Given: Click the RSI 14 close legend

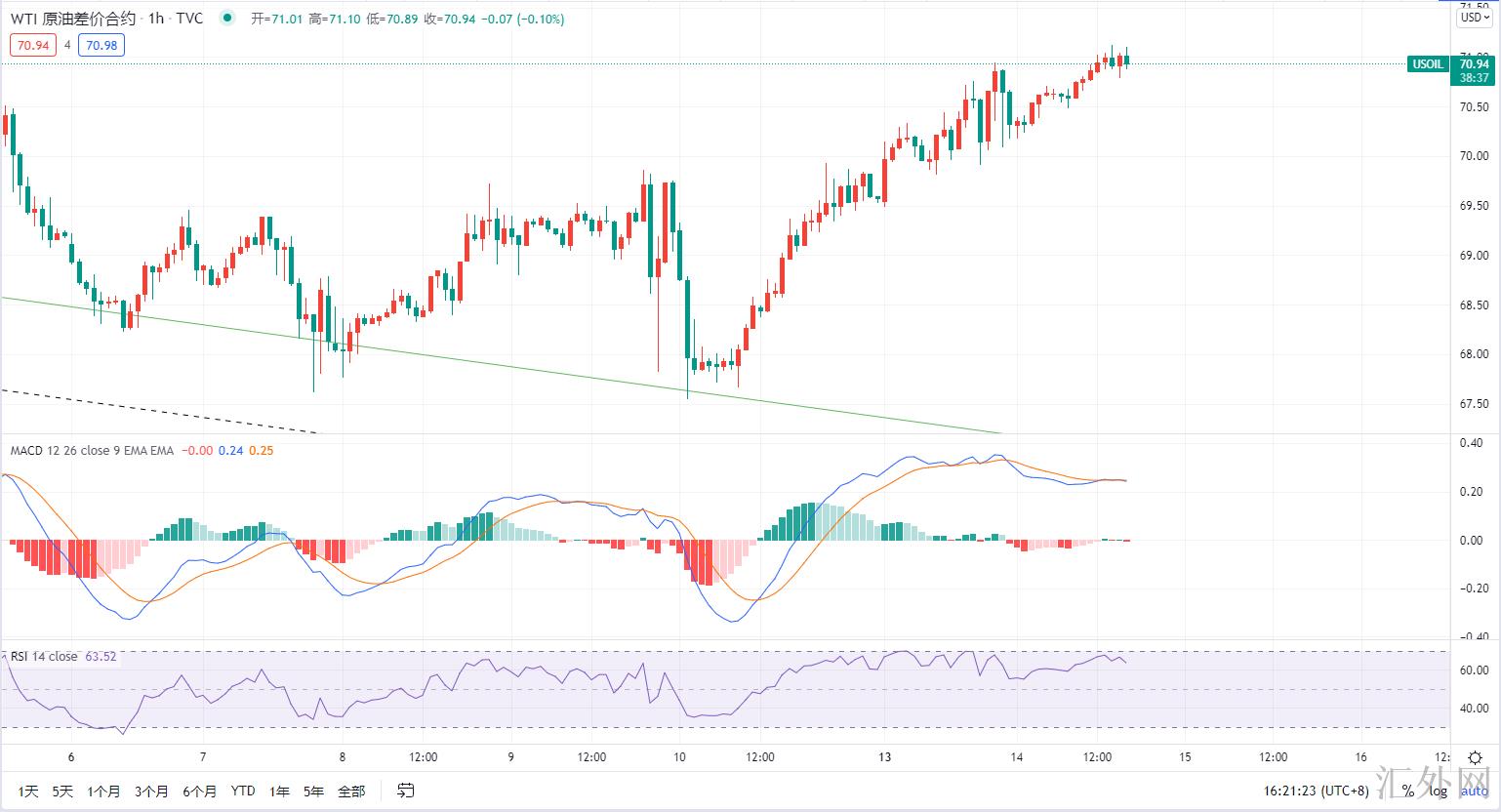Looking at the screenshot, I should 44,656.
